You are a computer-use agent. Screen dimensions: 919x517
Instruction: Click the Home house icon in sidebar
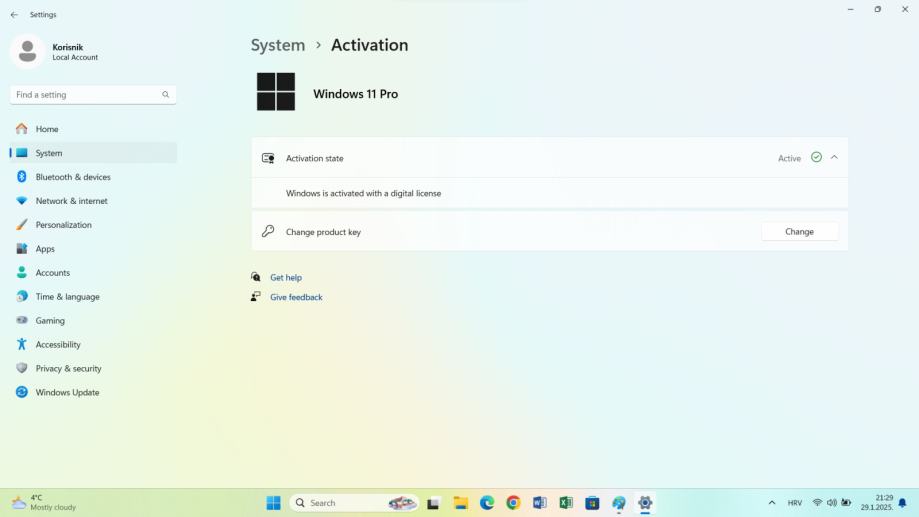(x=22, y=129)
